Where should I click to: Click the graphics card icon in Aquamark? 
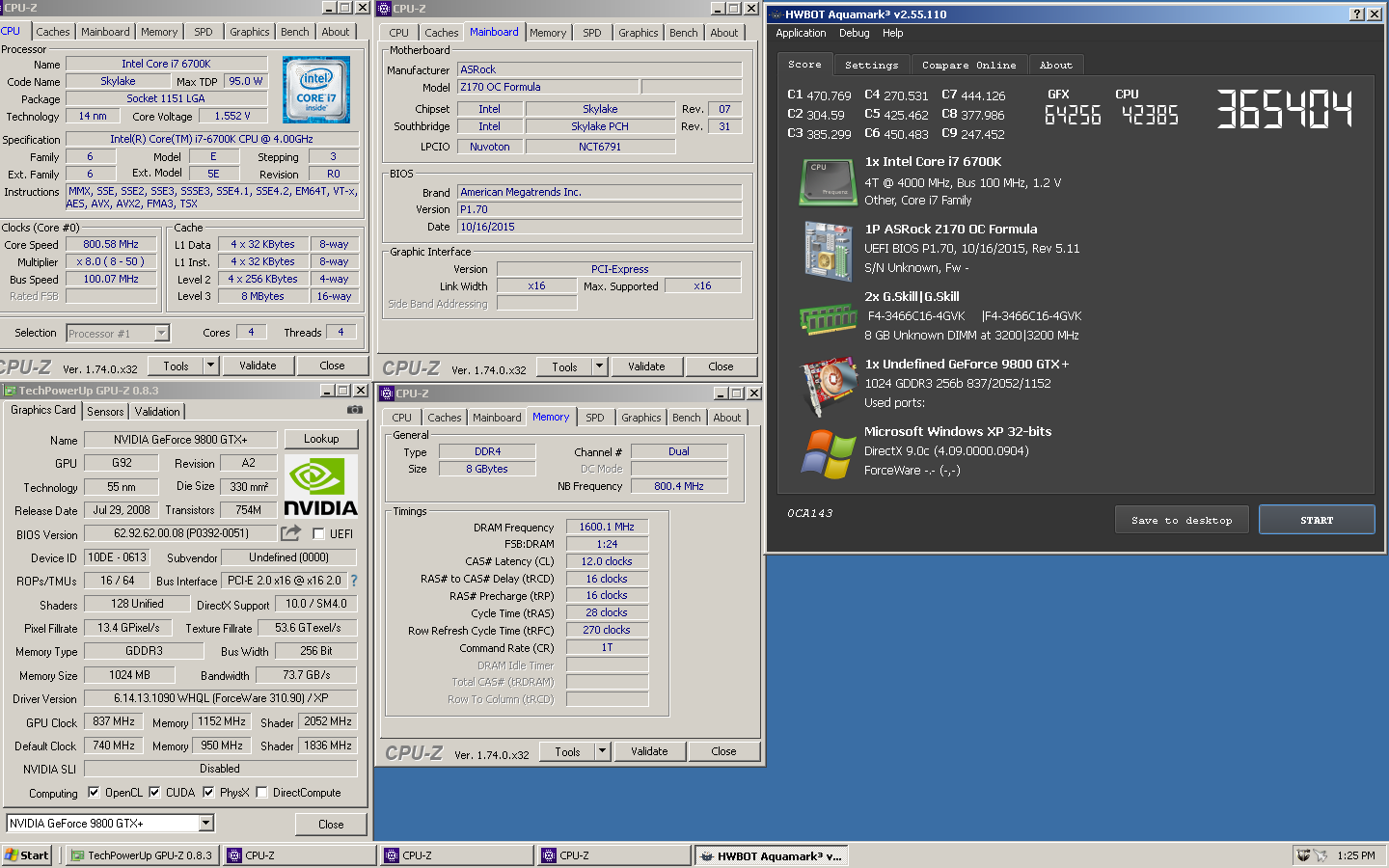point(828,386)
